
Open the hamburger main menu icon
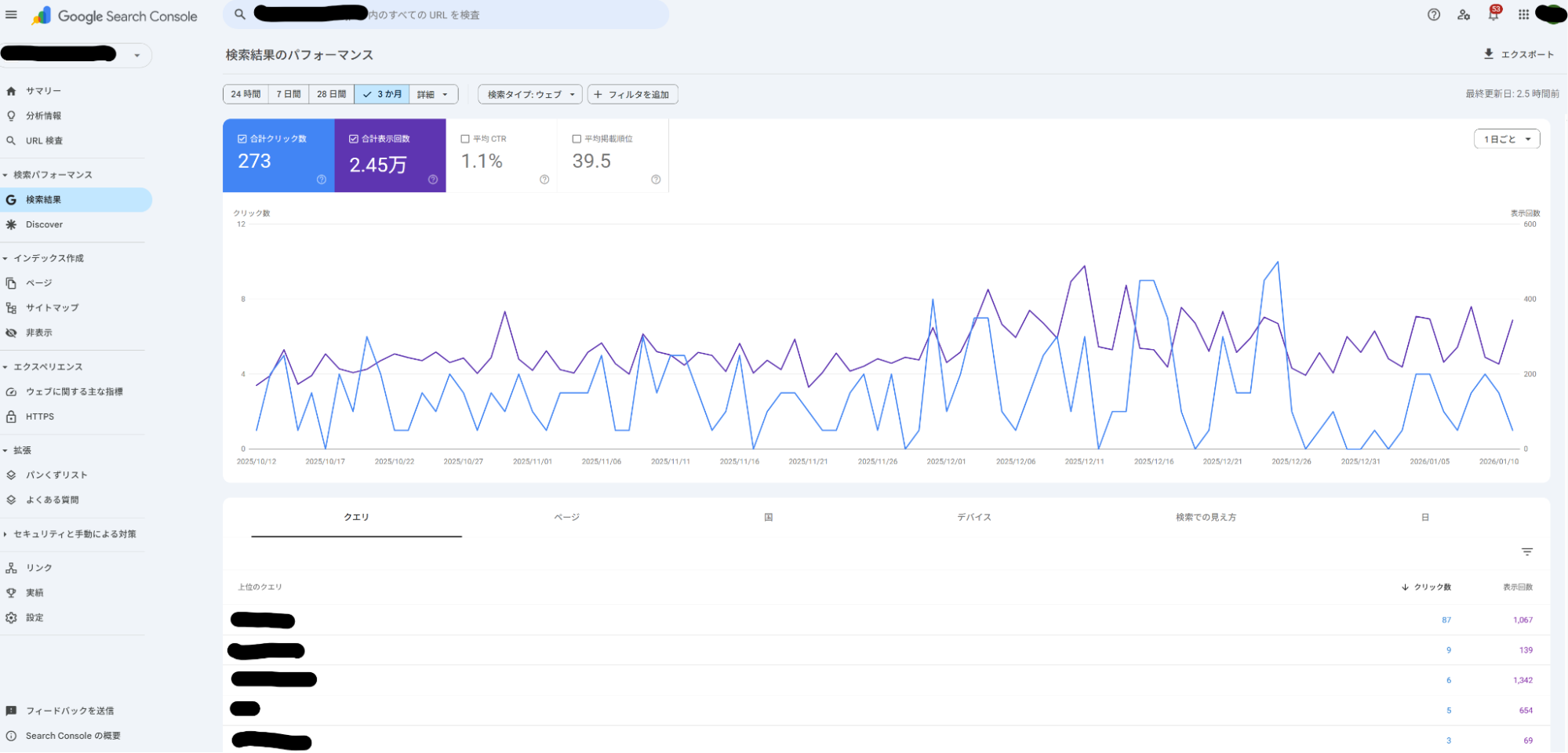[11, 15]
